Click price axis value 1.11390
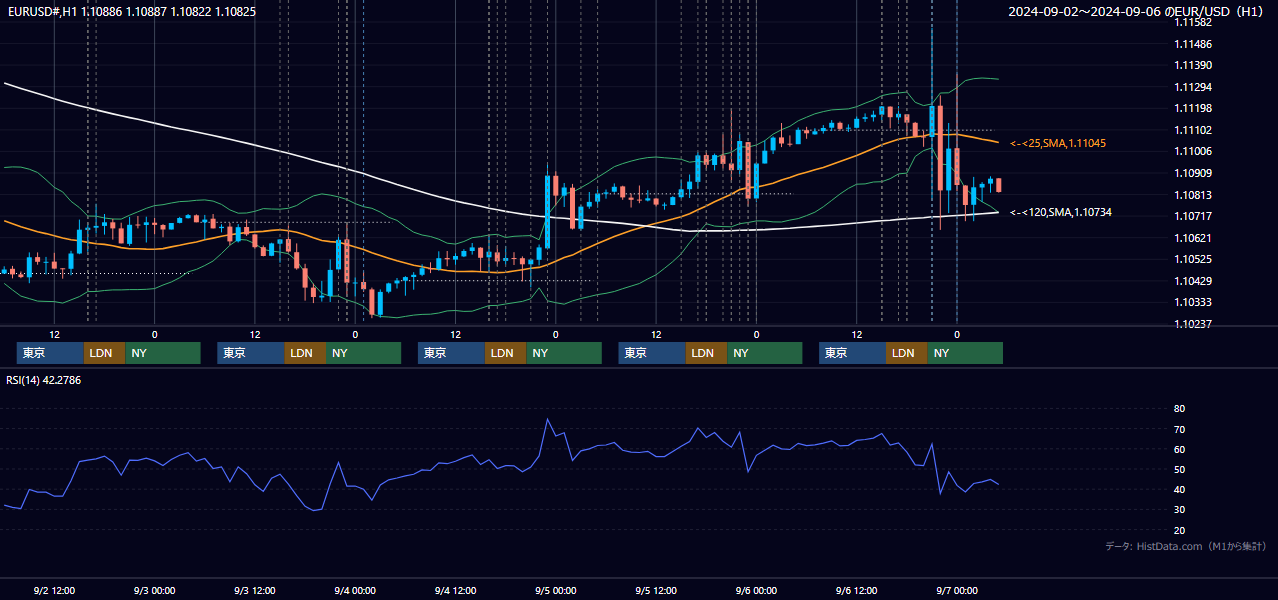Screen dimensions: 1278x600 pyautogui.click(x=1193, y=65)
